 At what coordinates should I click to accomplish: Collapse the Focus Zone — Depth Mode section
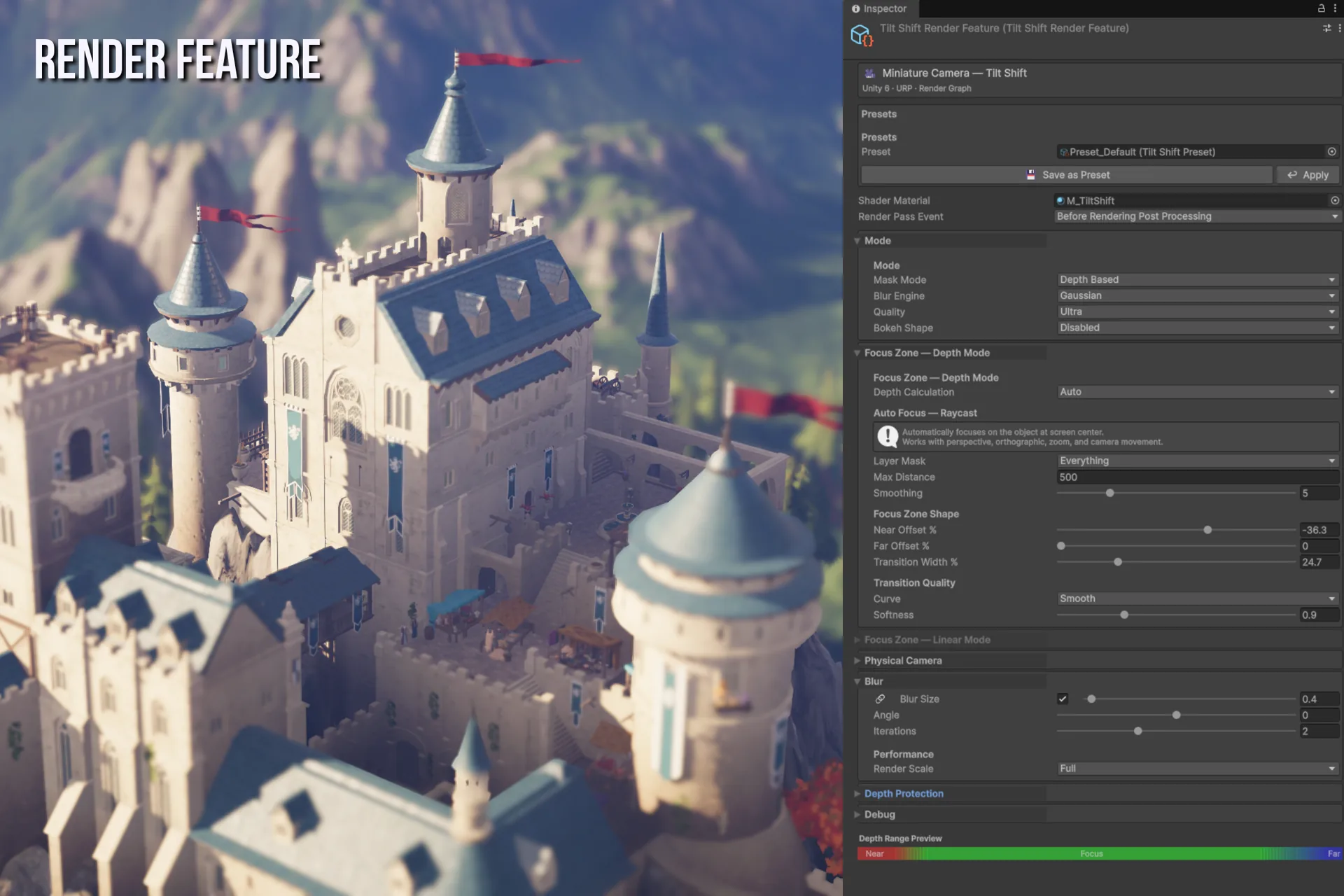(x=857, y=353)
